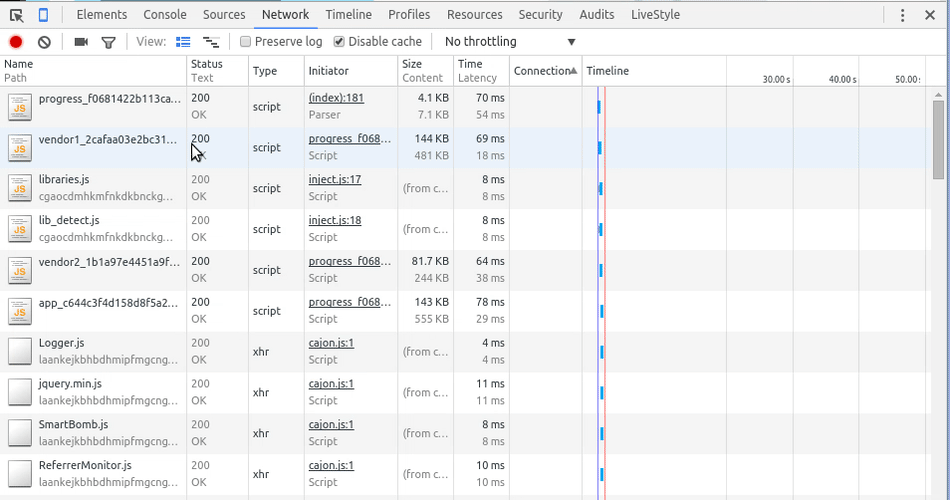This screenshot has width=950, height=500.
Task: Click the inspect element picker icon
Action: coord(17,15)
